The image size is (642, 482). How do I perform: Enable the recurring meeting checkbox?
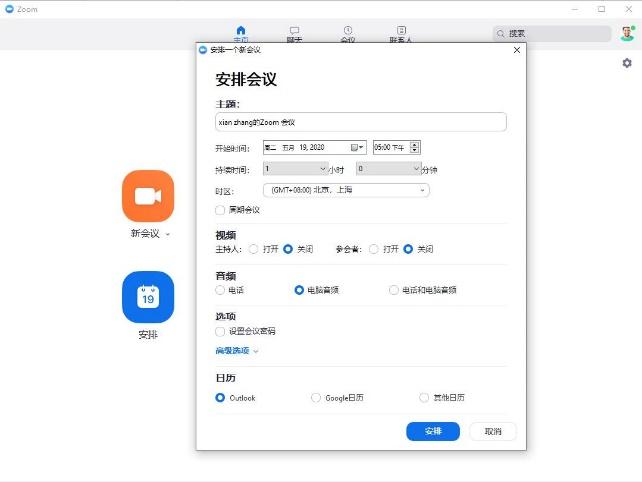pos(220,210)
